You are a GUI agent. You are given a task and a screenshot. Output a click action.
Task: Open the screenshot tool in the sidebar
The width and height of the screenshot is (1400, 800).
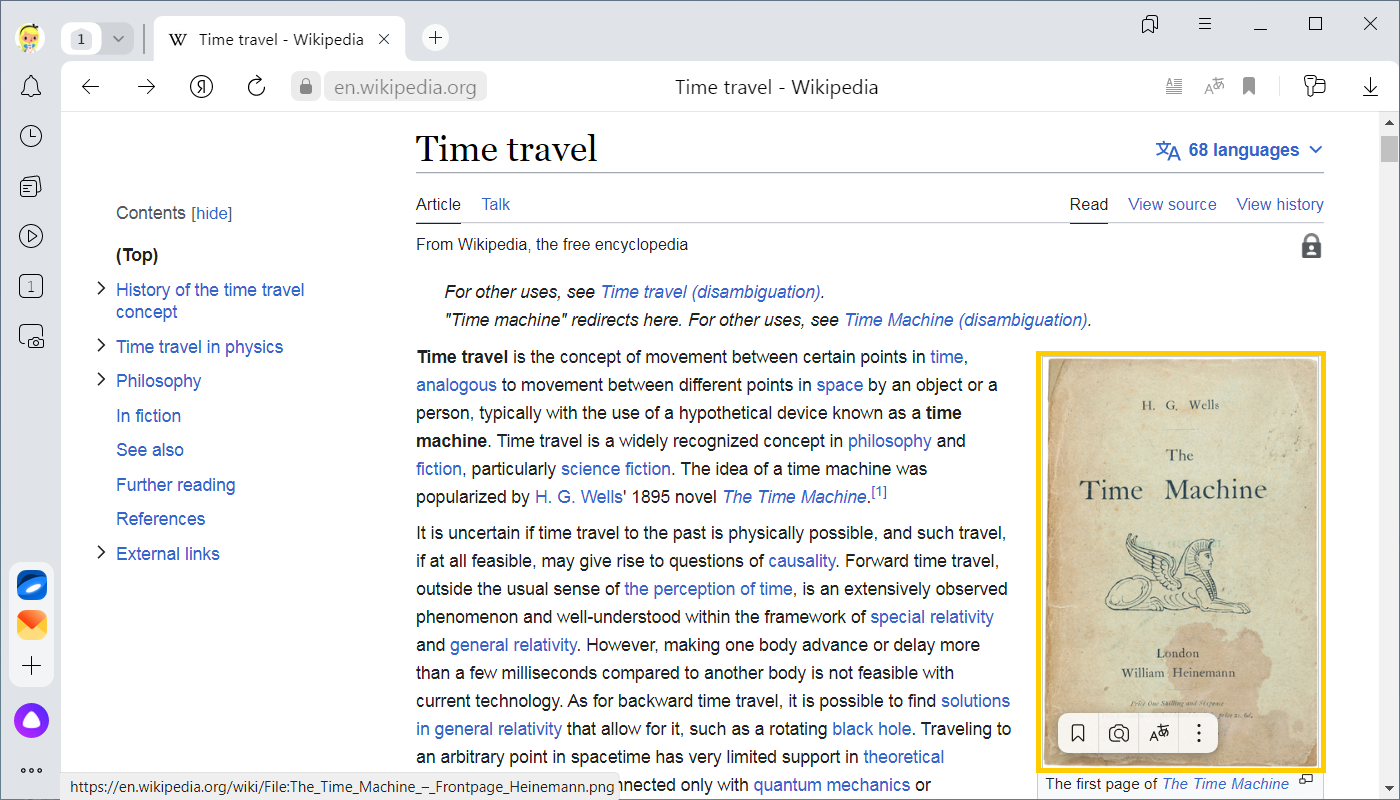click(31, 336)
